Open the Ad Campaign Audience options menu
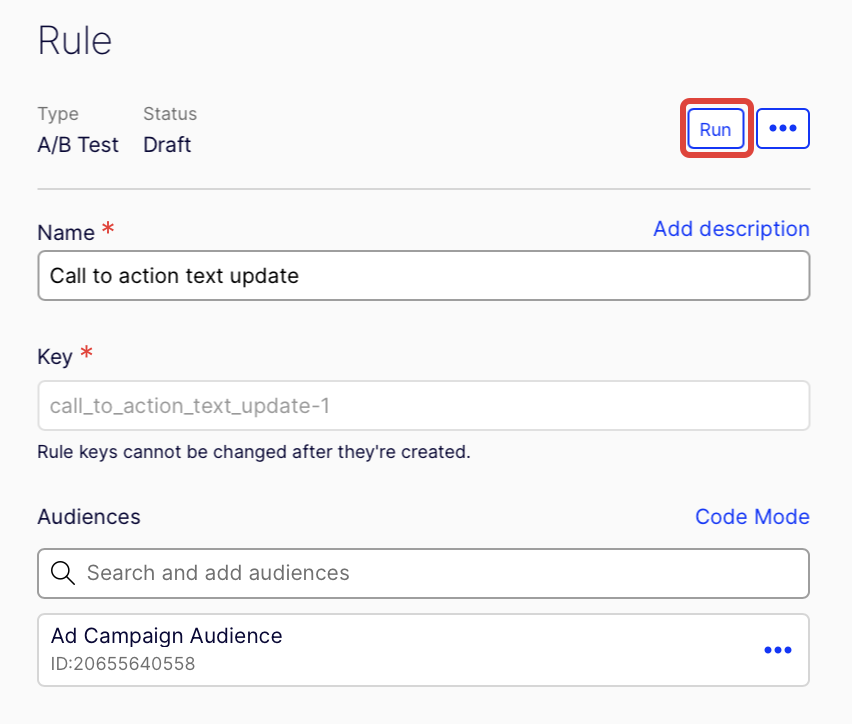852x724 pixels. (777, 650)
